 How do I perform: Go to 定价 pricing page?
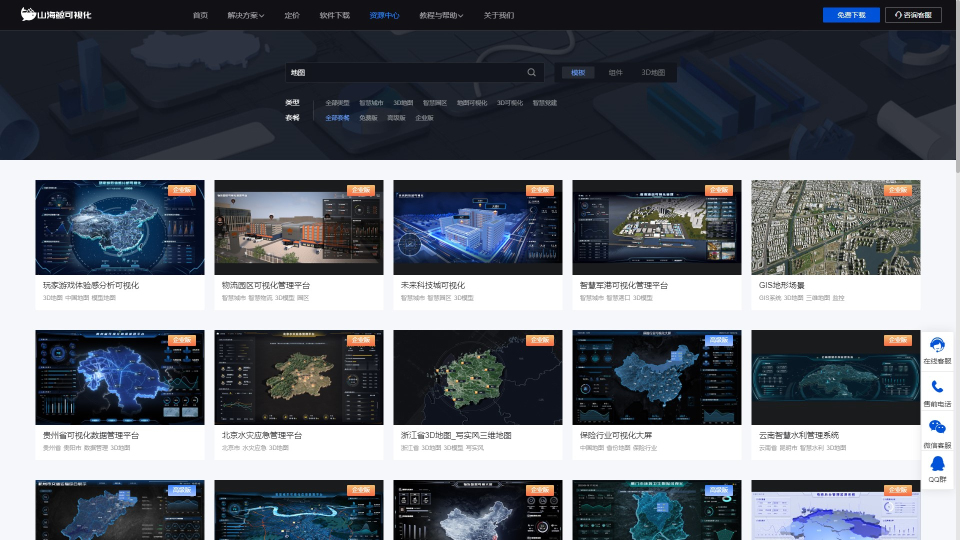point(292,15)
